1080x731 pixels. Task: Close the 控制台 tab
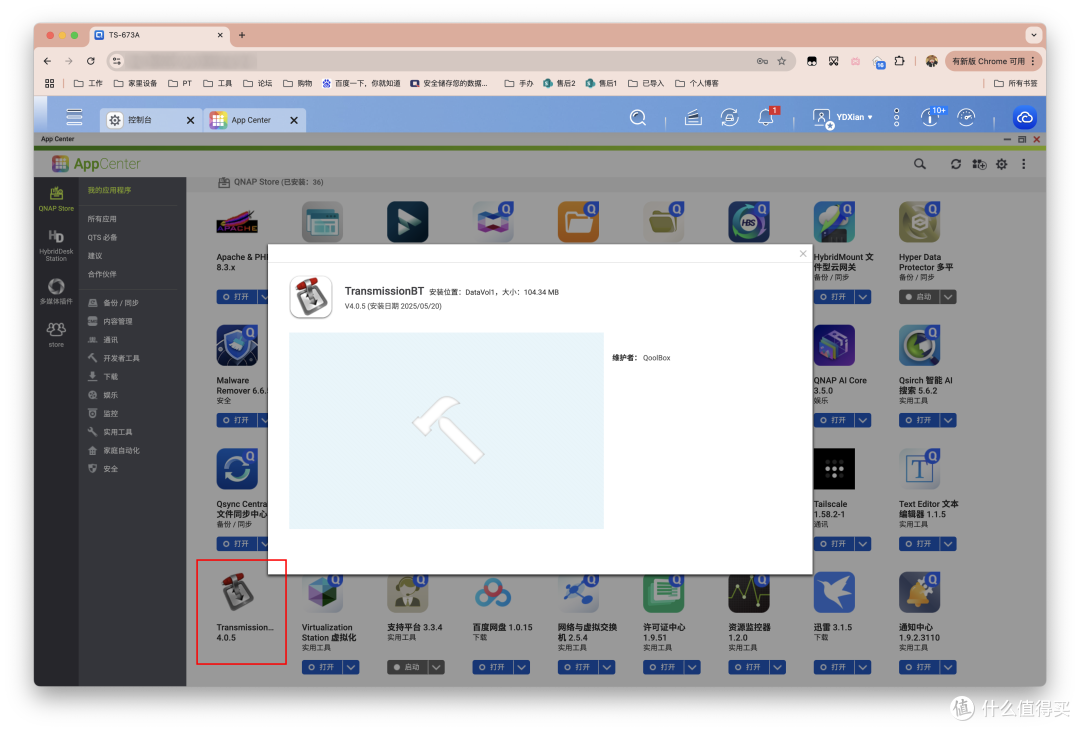coord(191,120)
